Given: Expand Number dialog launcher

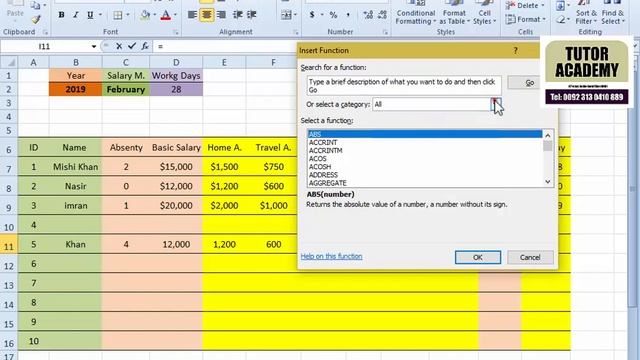Looking at the screenshot, I should pos(385,32).
